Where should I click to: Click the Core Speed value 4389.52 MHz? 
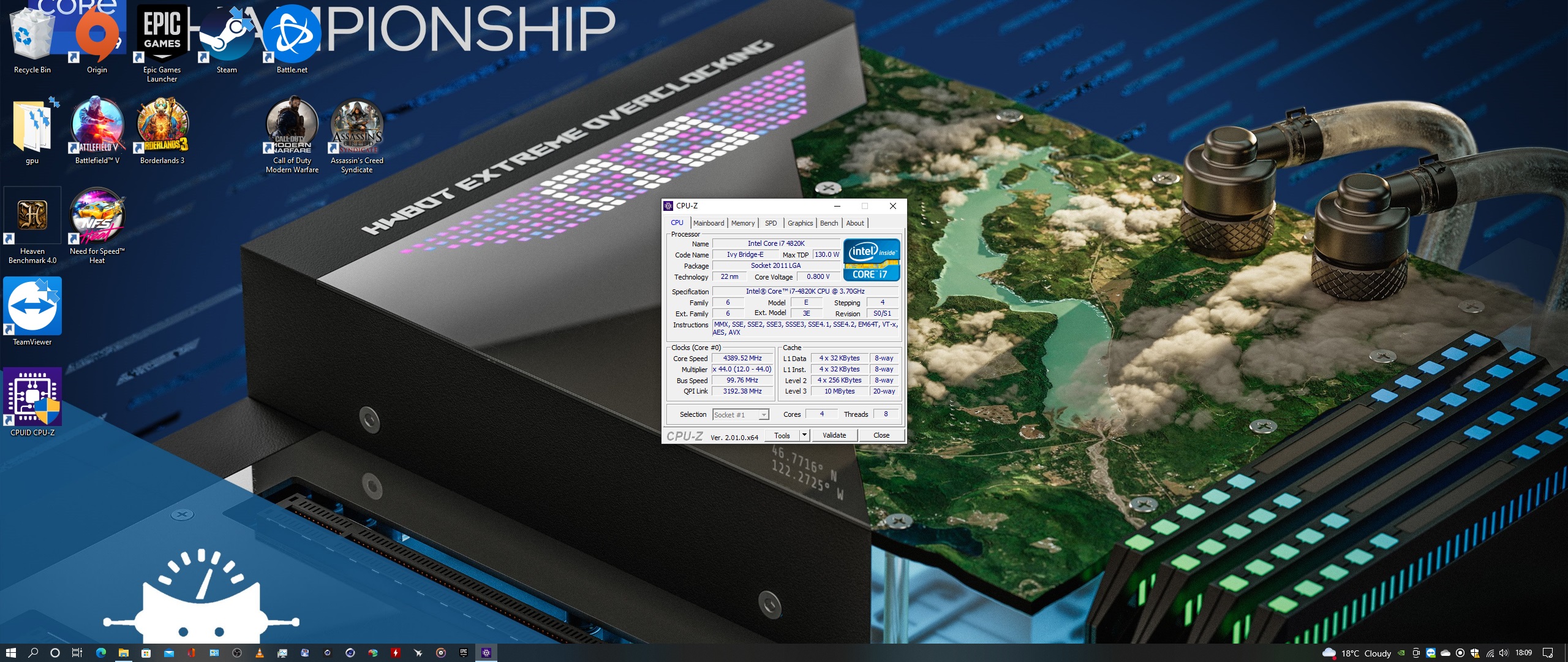(742, 358)
